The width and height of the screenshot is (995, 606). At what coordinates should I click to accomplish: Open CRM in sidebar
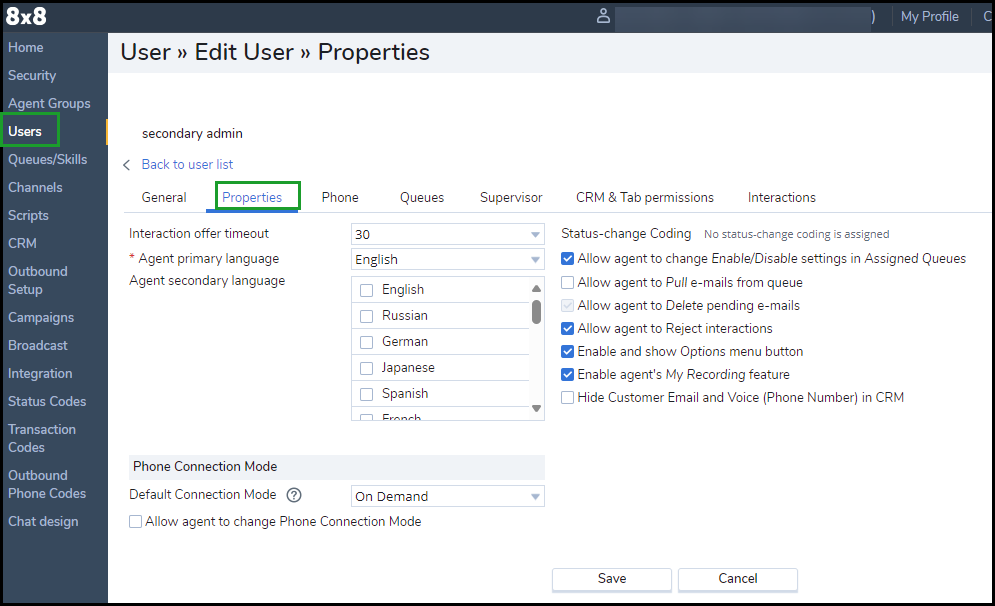pos(22,243)
